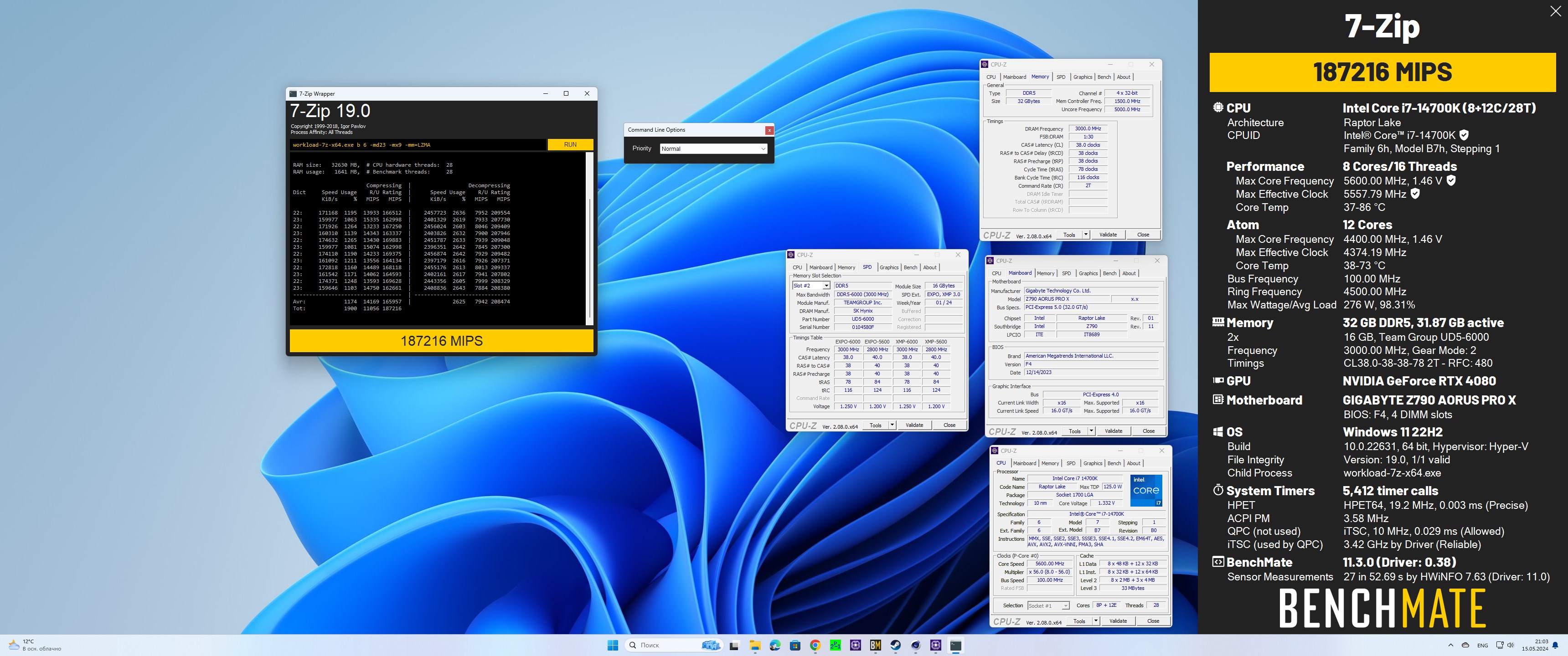Click the GPU icon in the BenchMate panel
This screenshot has width=1568, height=656.
(1218, 380)
